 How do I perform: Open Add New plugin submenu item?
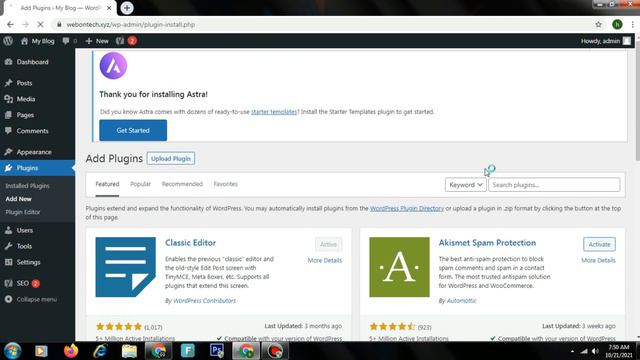[18, 199]
